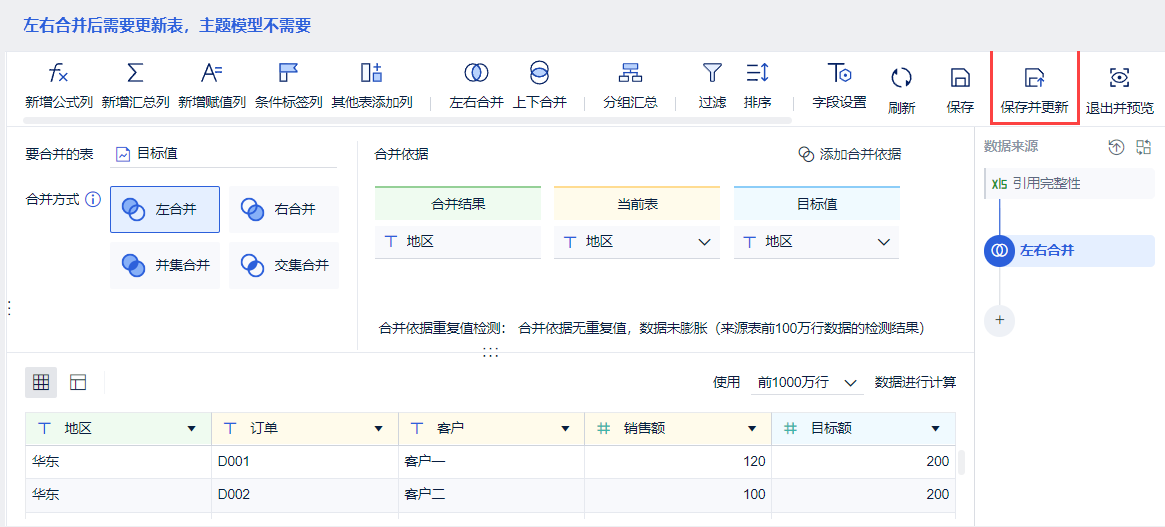Expand the 当前表 地区 field dropdown
Screen dimensions: 1165x527
pyautogui.click(x=704, y=242)
